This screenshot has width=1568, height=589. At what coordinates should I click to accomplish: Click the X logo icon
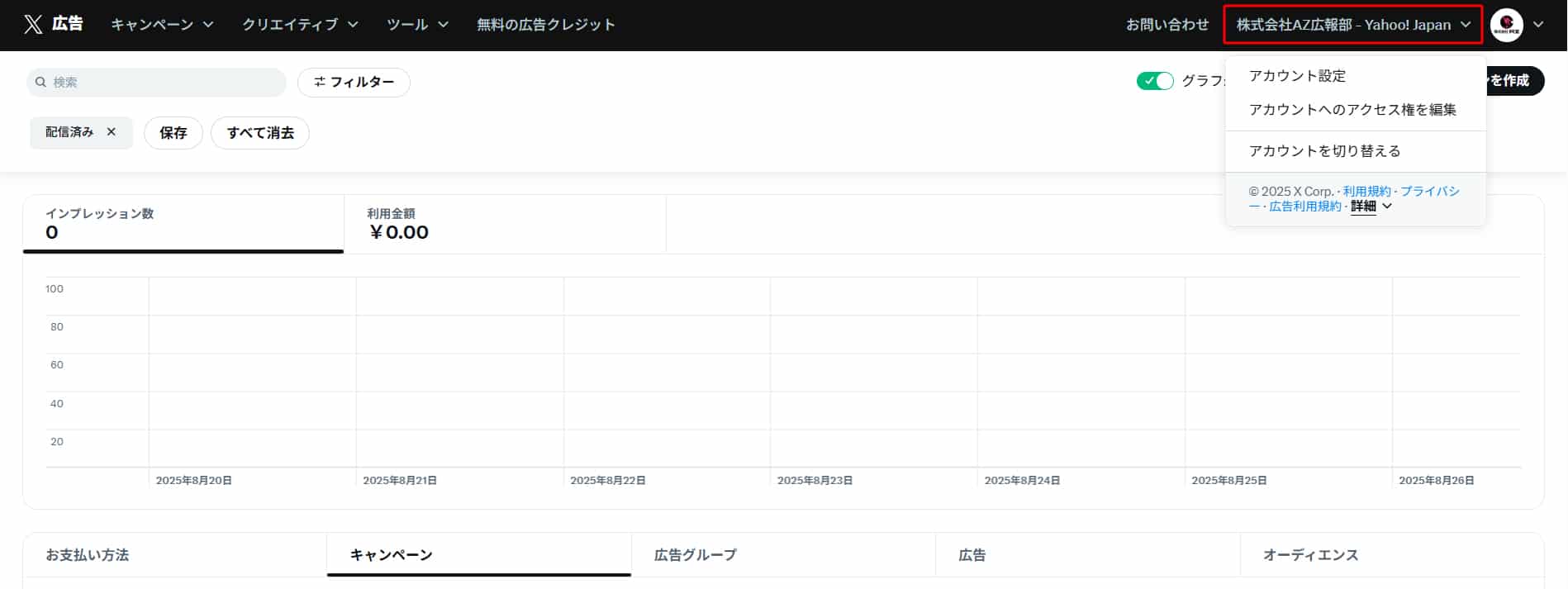click(x=33, y=25)
